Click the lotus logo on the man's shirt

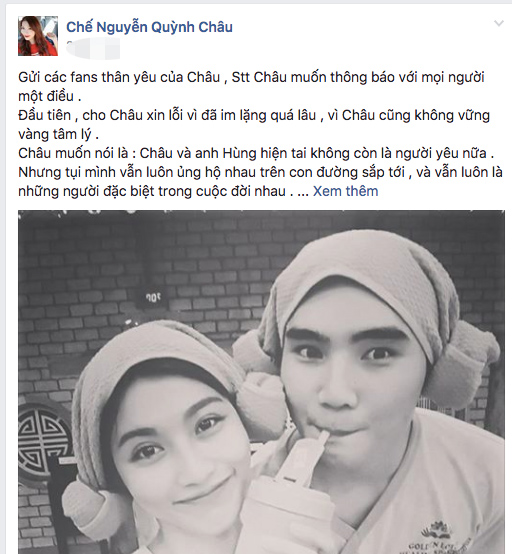[x=437, y=531]
